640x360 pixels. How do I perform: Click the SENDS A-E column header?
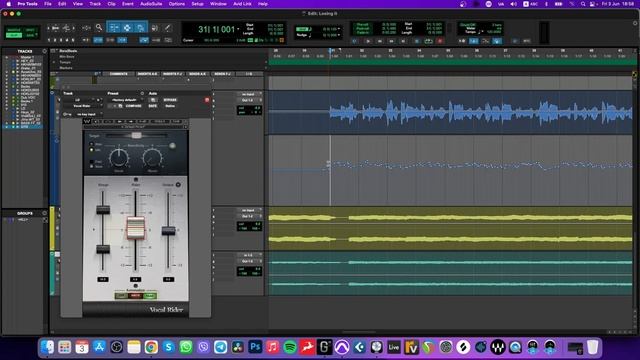198,74
